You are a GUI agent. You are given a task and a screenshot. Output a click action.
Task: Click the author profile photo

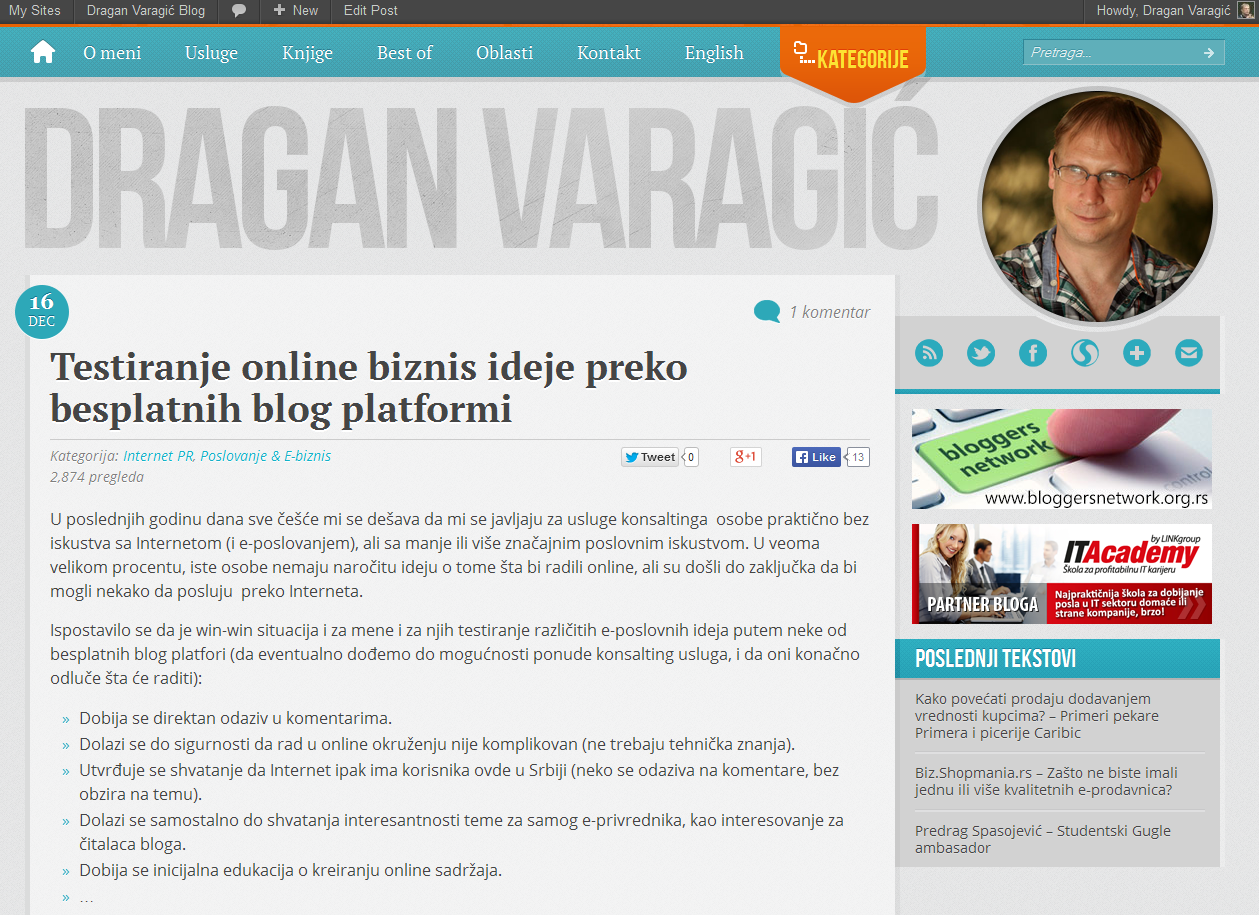[1097, 208]
